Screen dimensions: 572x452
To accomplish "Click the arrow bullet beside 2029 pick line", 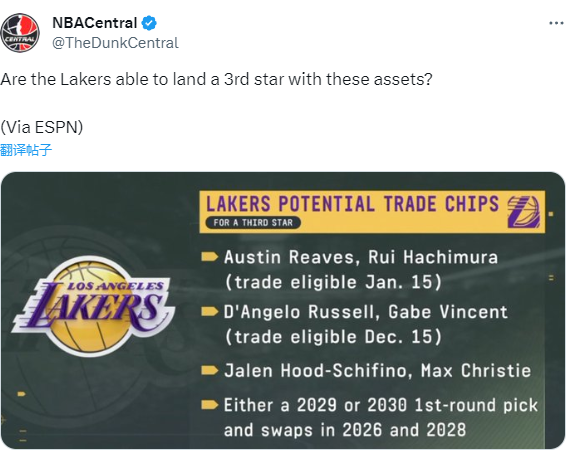I will (210, 405).
